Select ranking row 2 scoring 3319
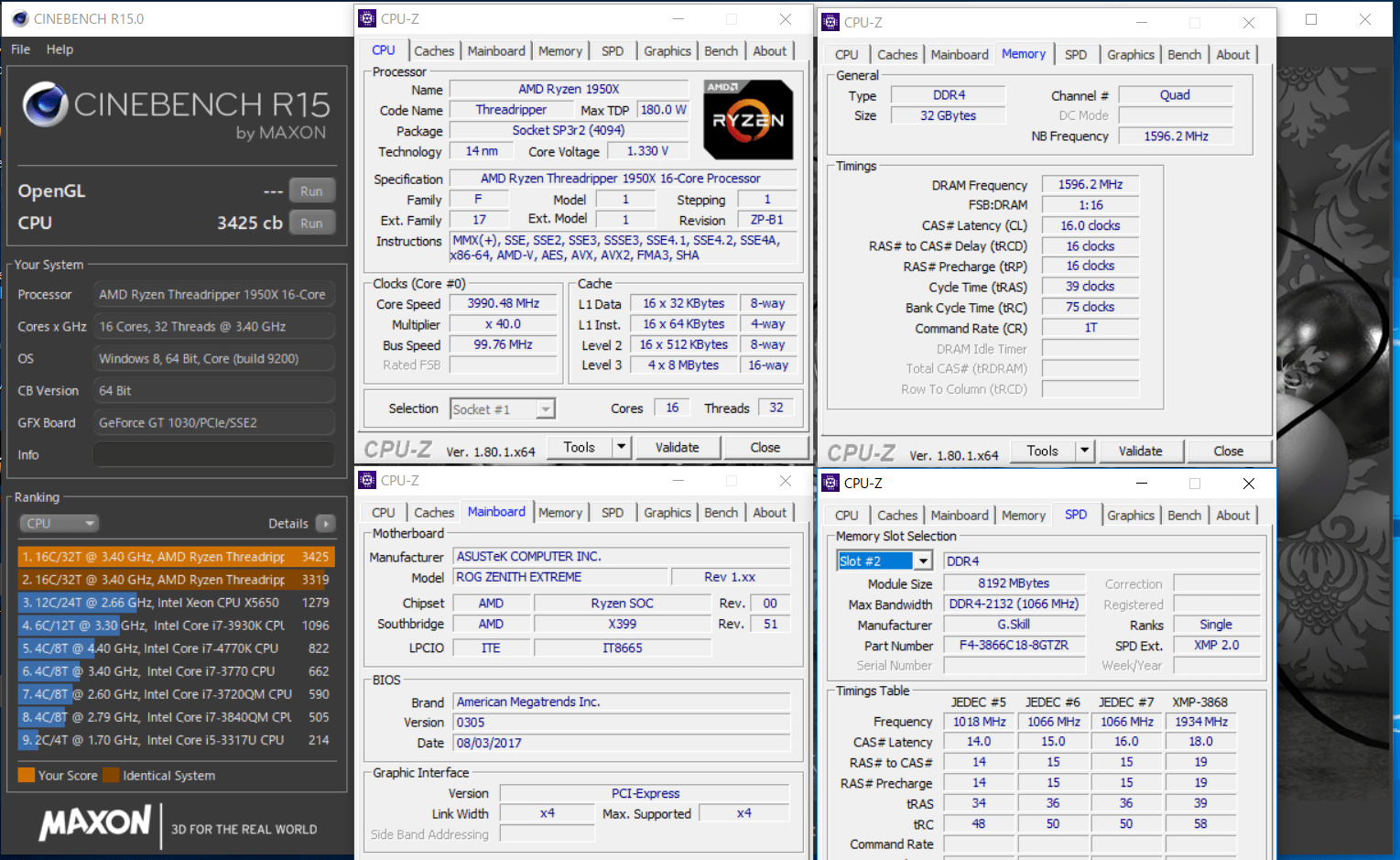Image resolution: width=1400 pixels, height=860 pixels. (176, 580)
